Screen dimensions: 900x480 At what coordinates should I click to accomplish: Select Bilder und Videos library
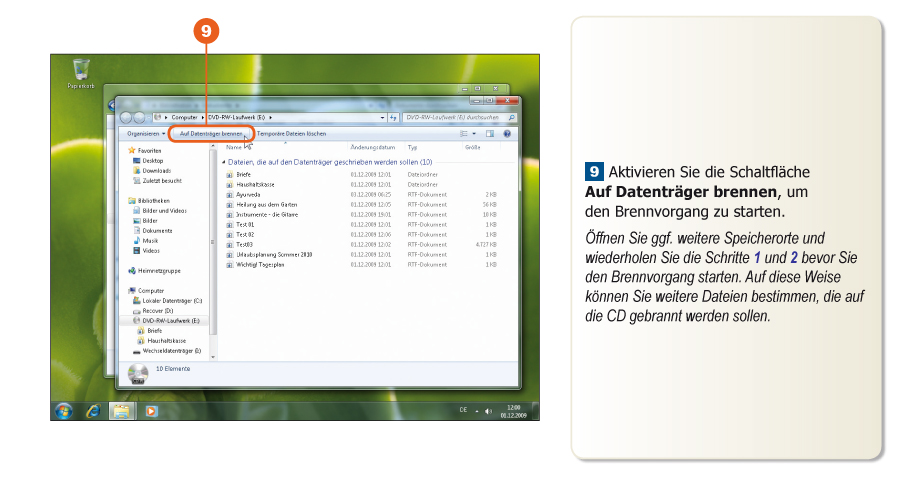point(163,211)
